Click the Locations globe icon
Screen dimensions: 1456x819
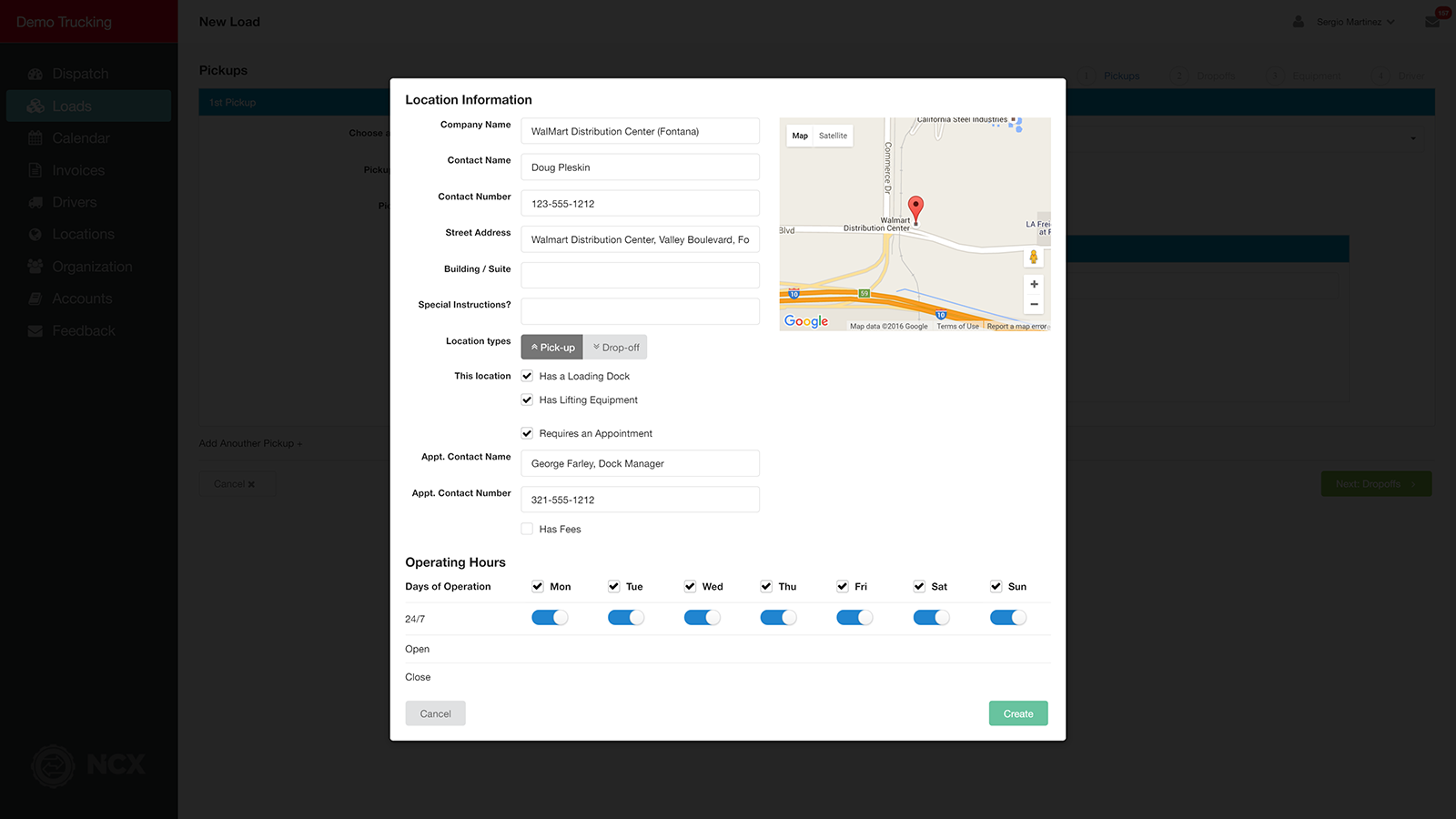click(35, 234)
